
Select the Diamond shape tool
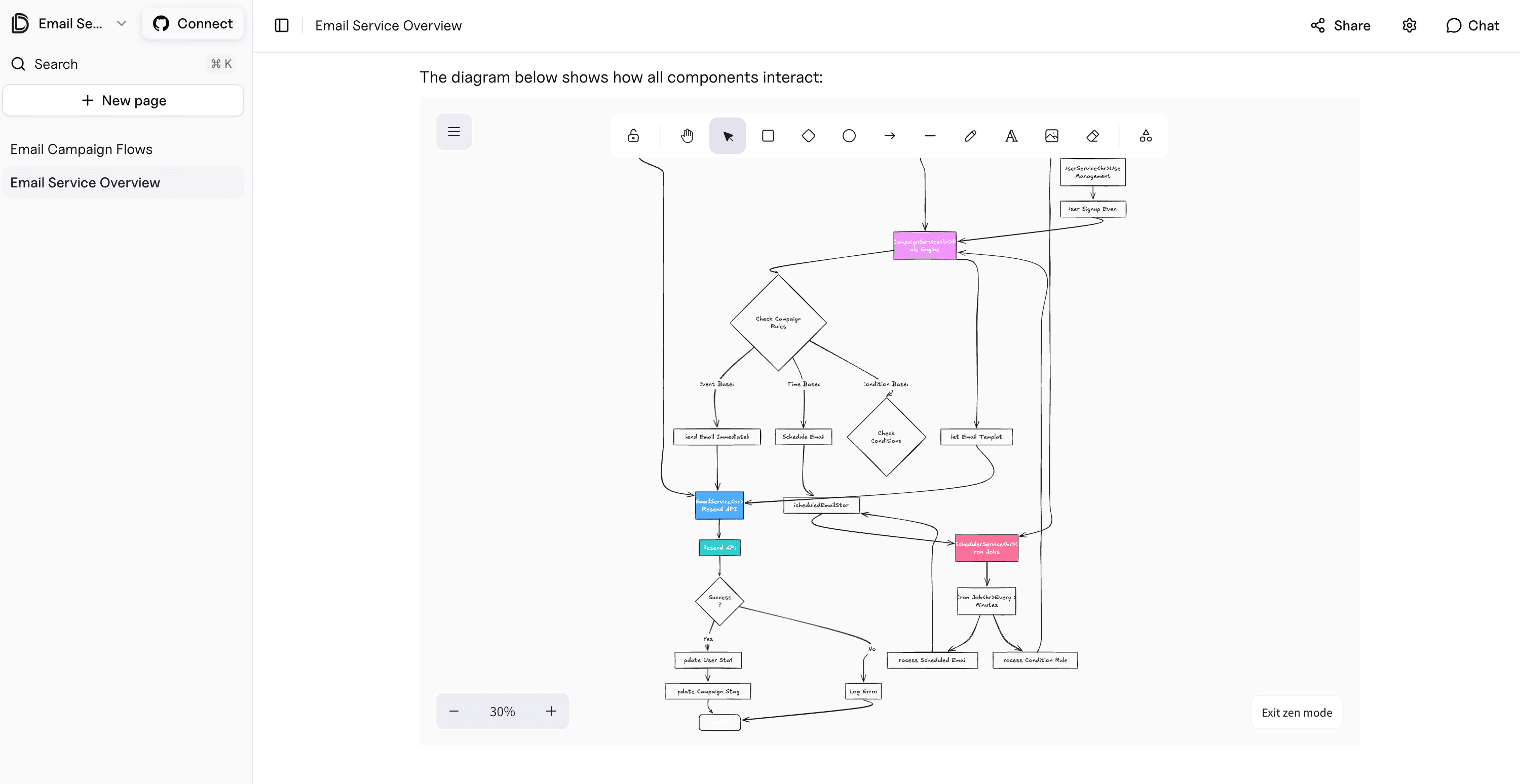(x=808, y=136)
